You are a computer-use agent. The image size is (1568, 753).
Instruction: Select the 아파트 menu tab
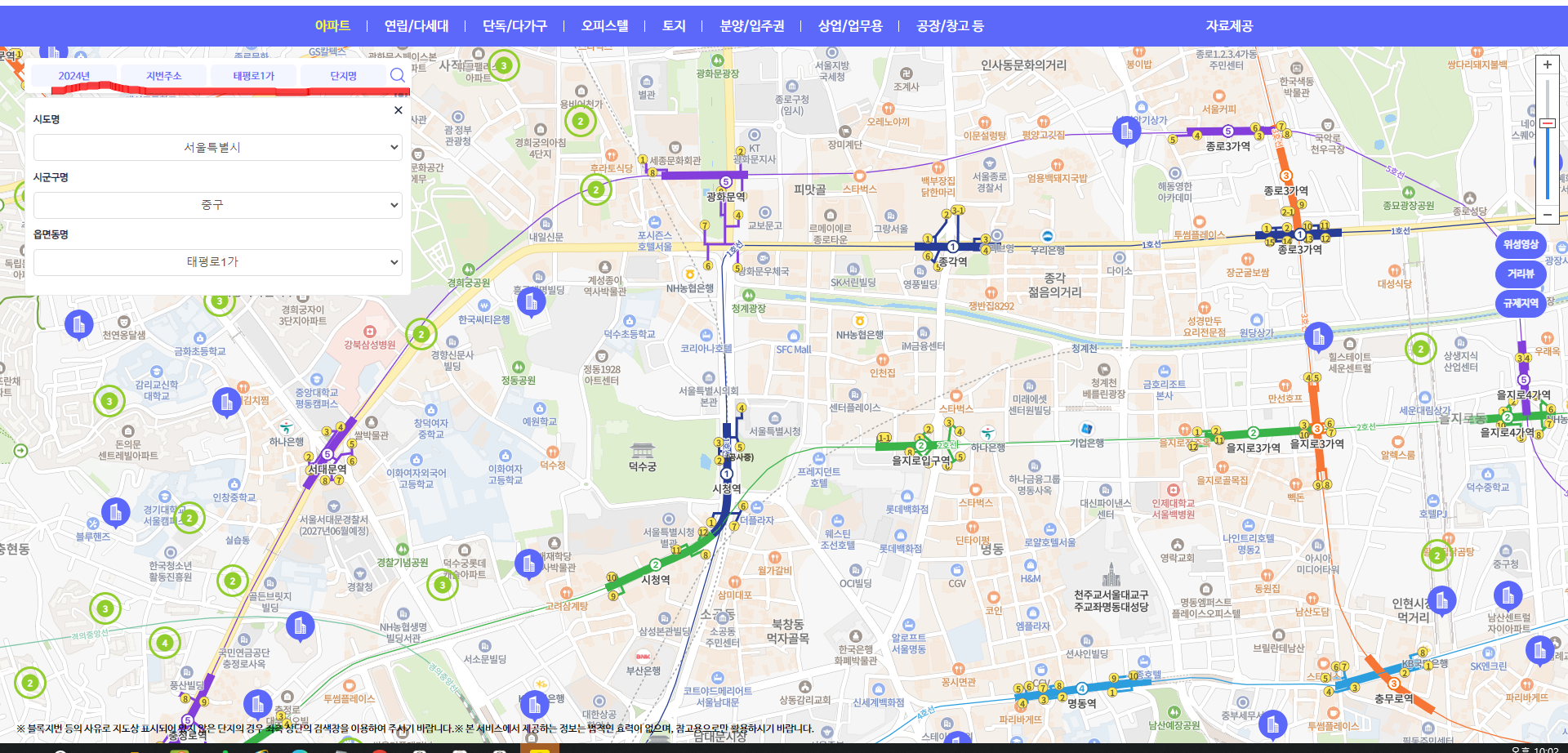pos(332,26)
